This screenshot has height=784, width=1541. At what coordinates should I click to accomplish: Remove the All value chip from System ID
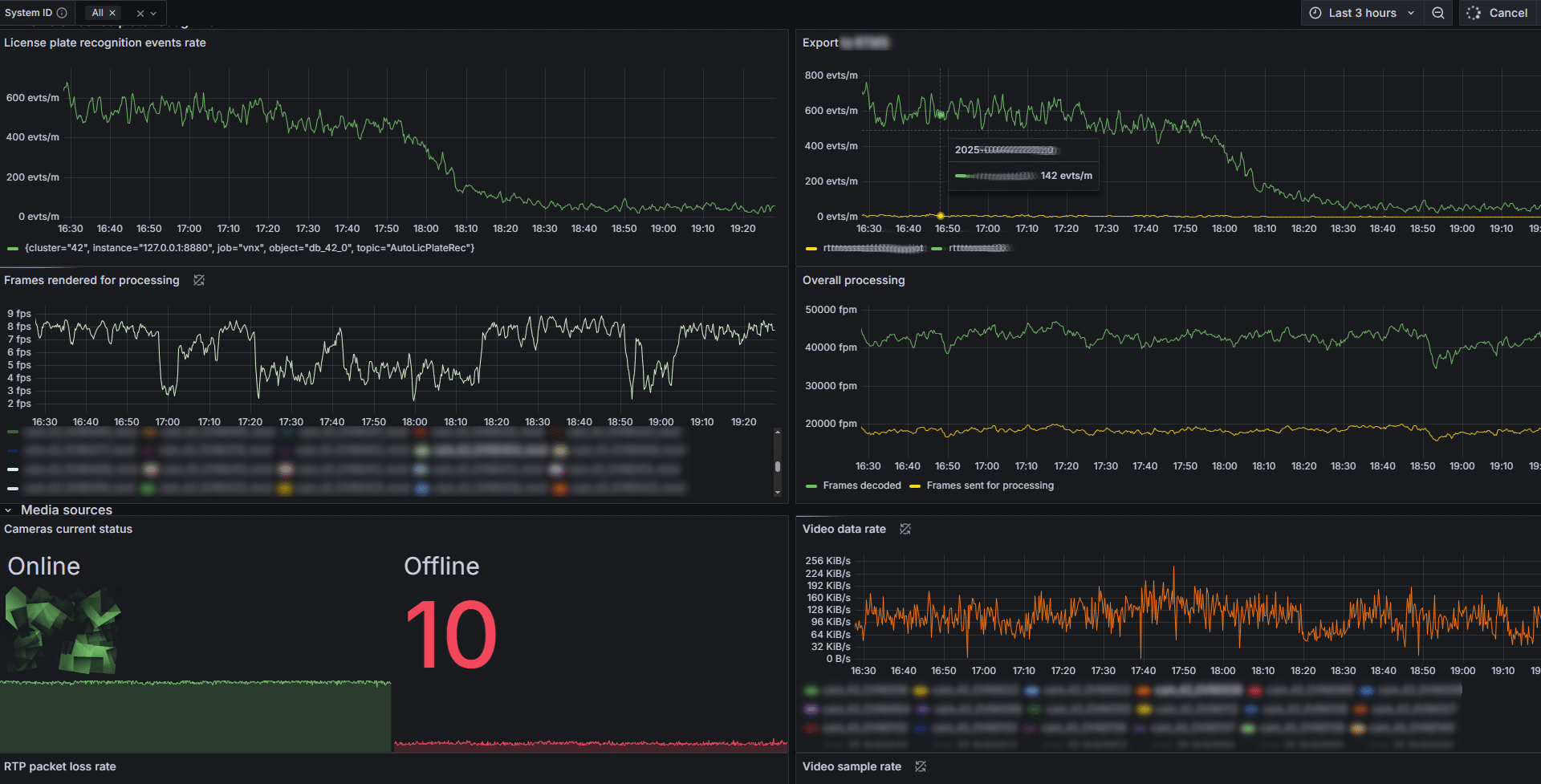(112, 13)
